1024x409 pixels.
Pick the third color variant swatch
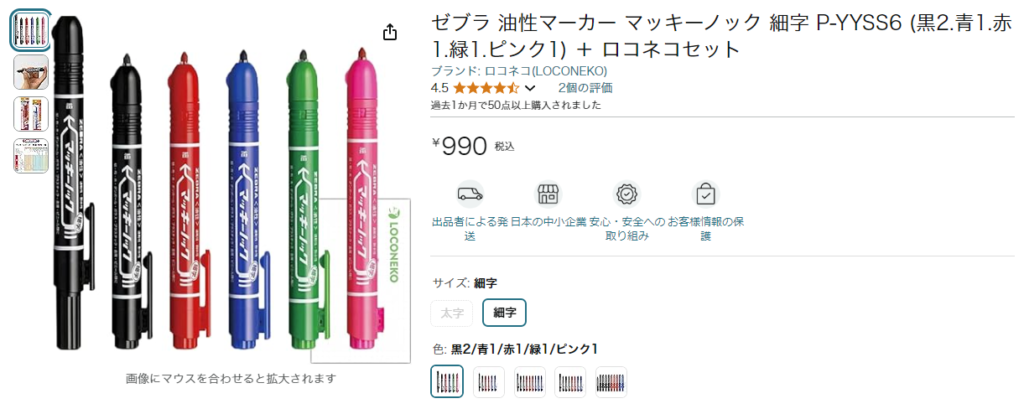[x=530, y=381]
